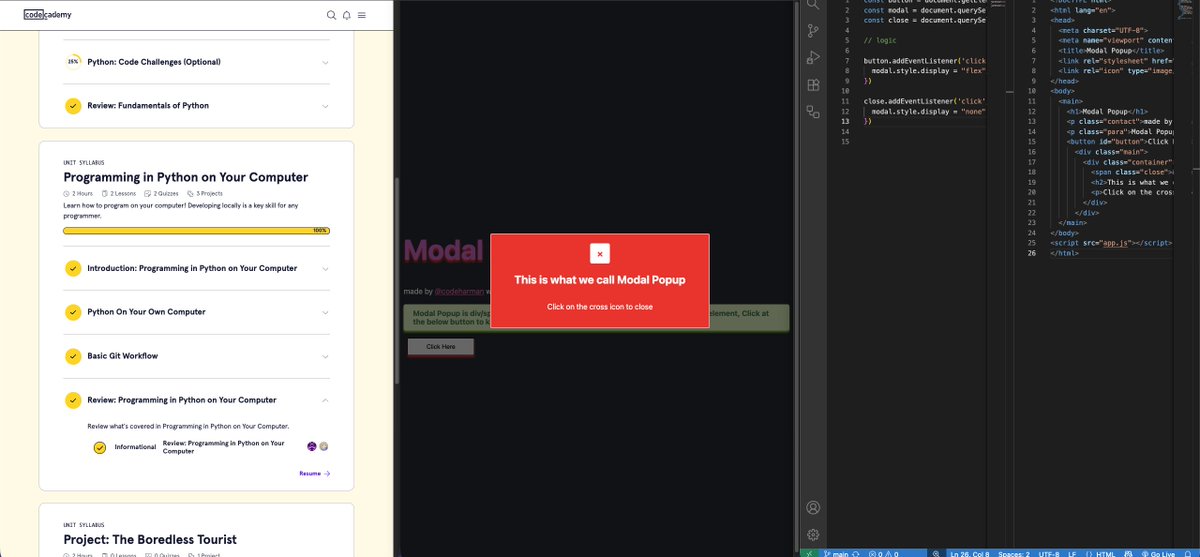Click the gray avatar icon in review row
1200x557 pixels.
point(324,446)
